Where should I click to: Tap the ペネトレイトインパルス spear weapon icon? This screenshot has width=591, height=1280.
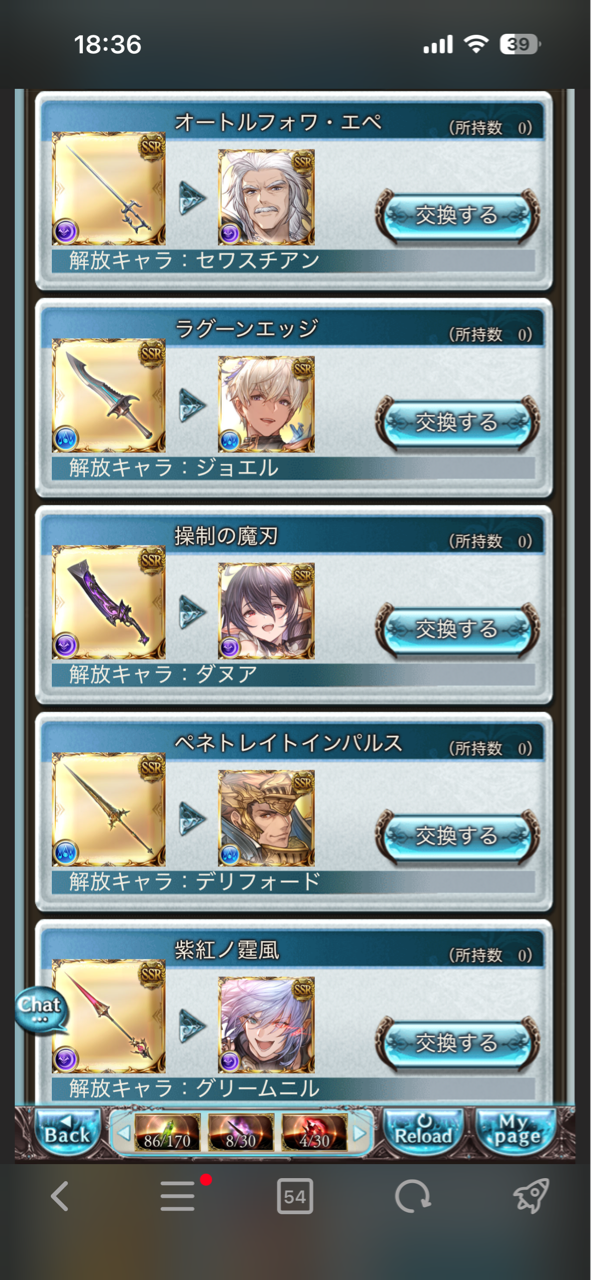click(x=108, y=810)
